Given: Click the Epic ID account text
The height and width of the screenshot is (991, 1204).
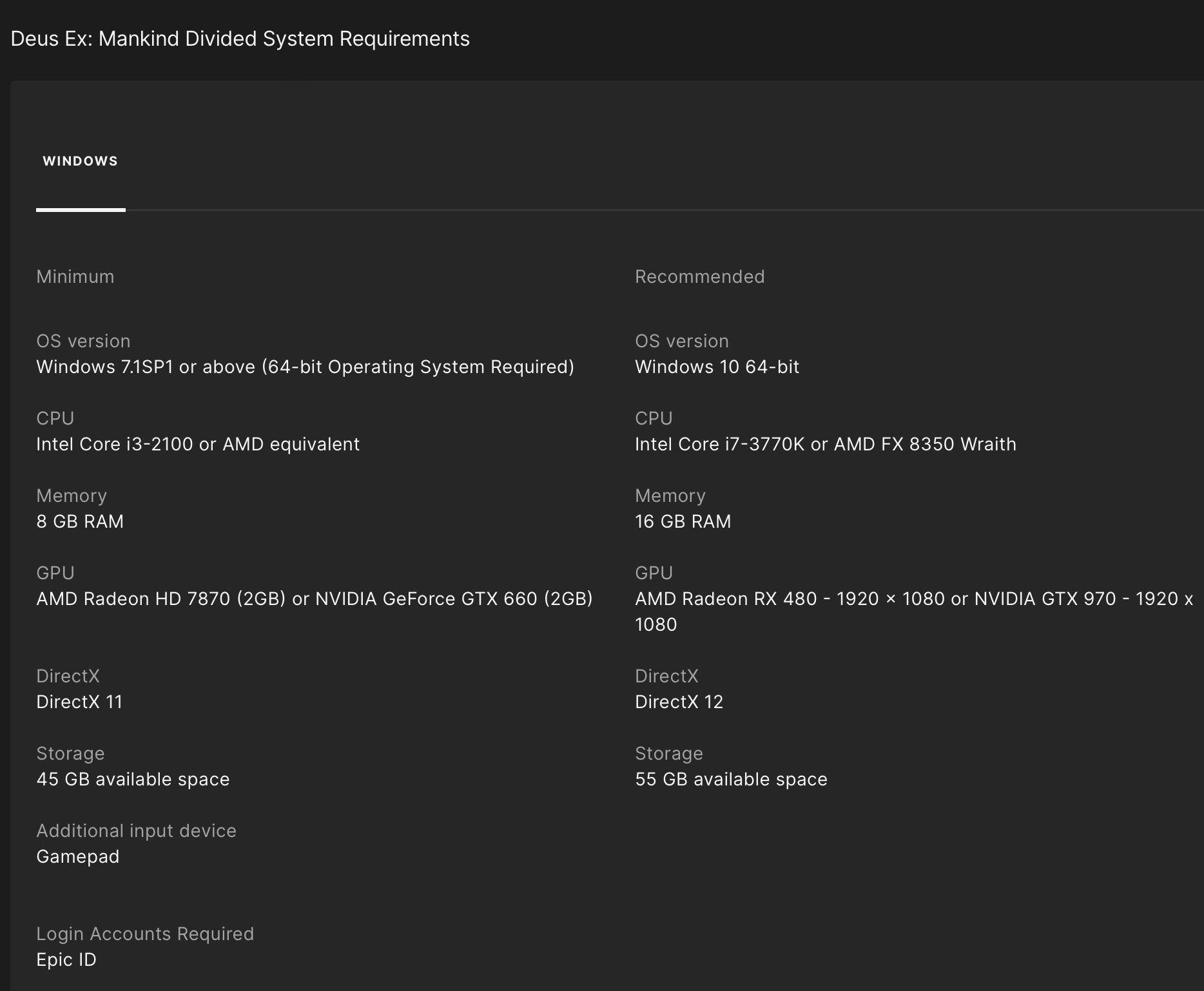Looking at the screenshot, I should pyautogui.click(x=66, y=959).
